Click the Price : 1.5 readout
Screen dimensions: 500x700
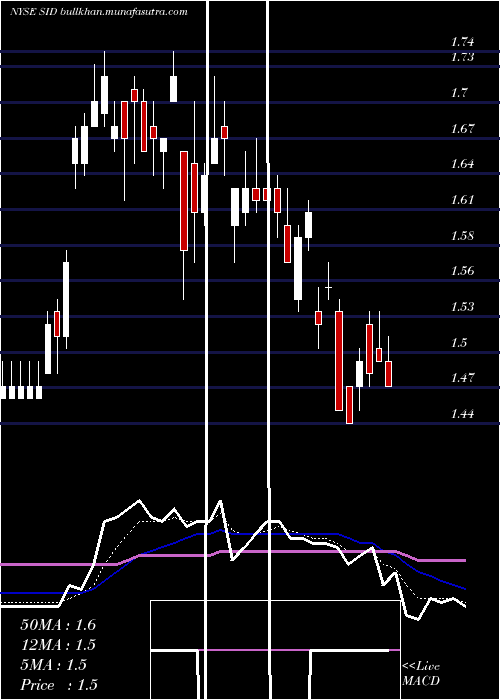(x=59, y=685)
